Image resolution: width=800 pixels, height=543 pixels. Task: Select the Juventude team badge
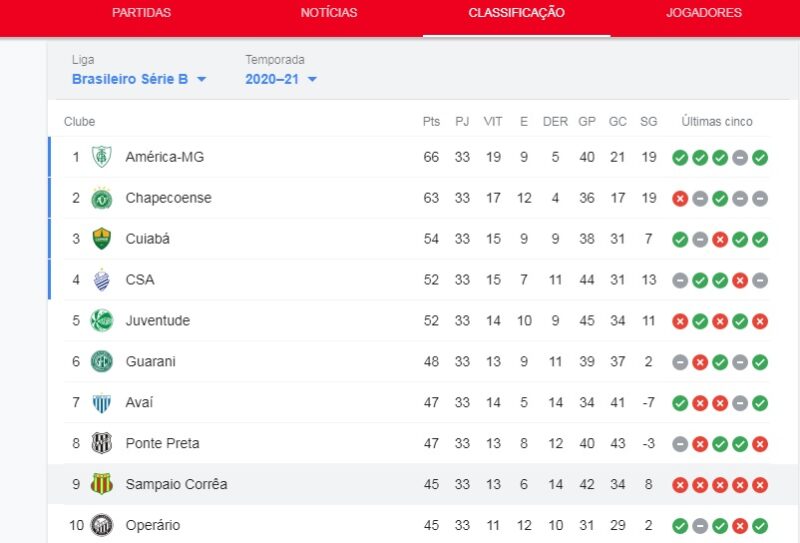tap(102, 320)
